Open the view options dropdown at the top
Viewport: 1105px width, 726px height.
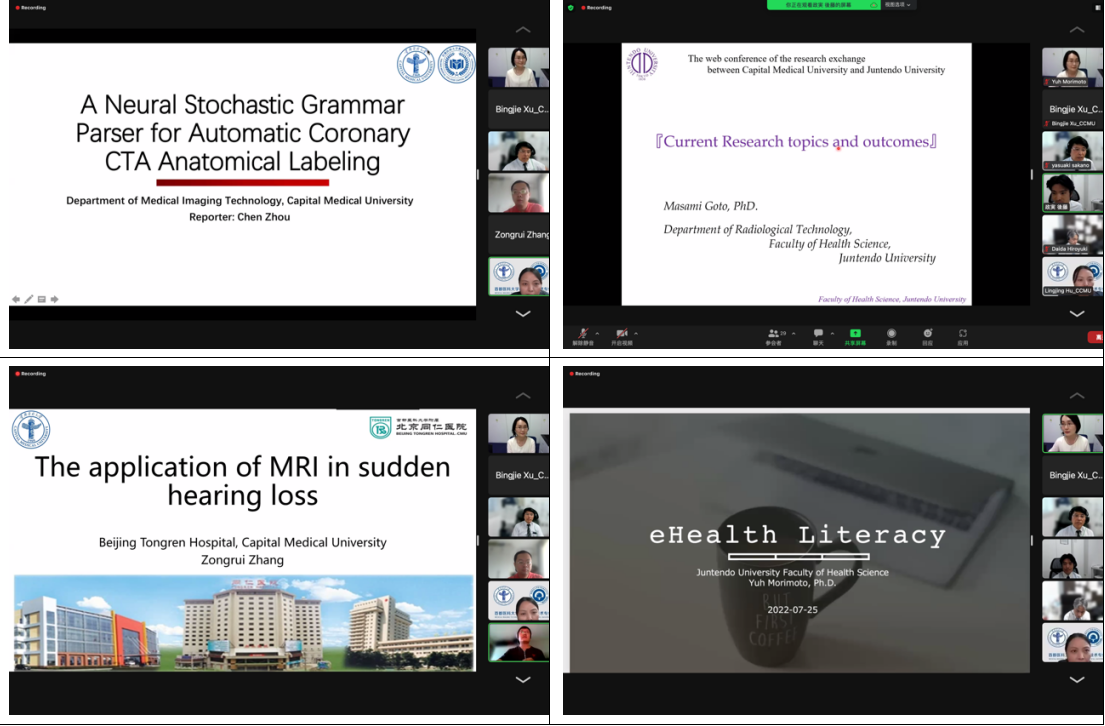[x=897, y=5]
